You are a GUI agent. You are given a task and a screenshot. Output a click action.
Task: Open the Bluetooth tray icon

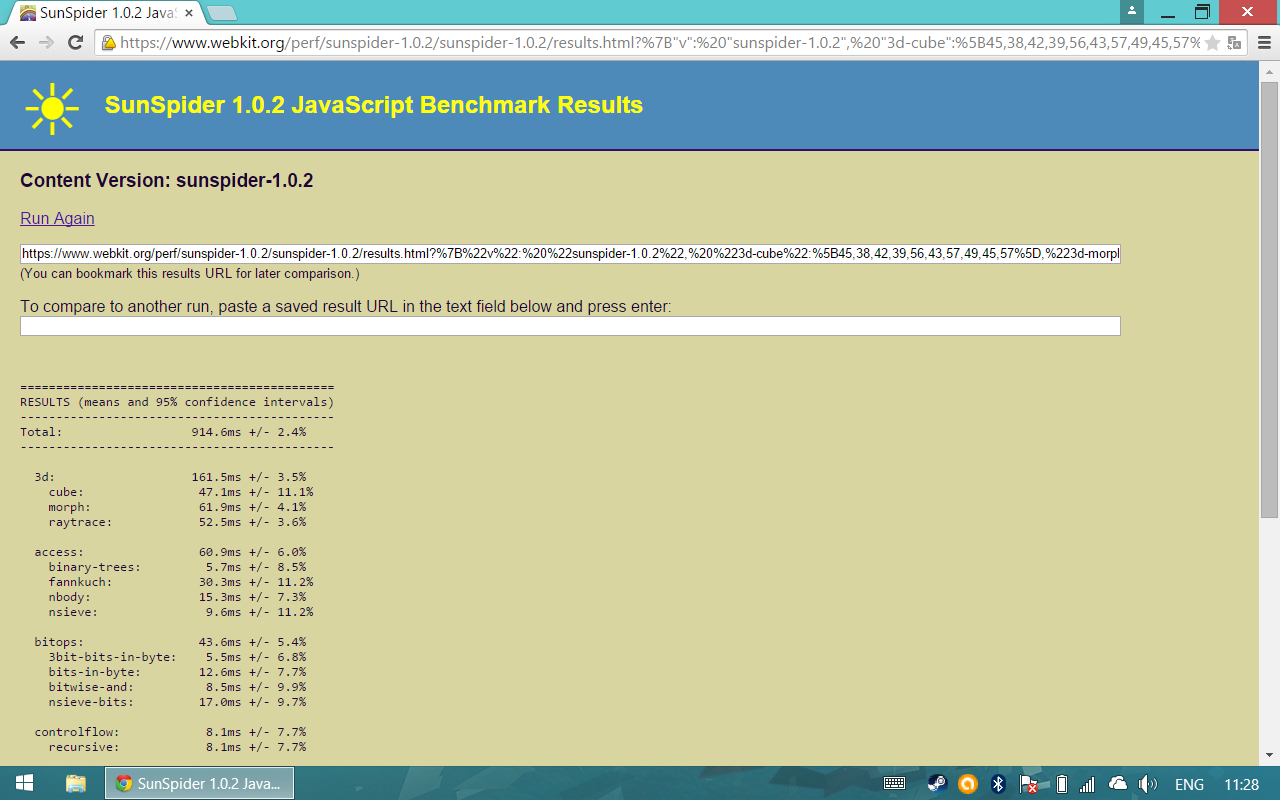(x=997, y=784)
